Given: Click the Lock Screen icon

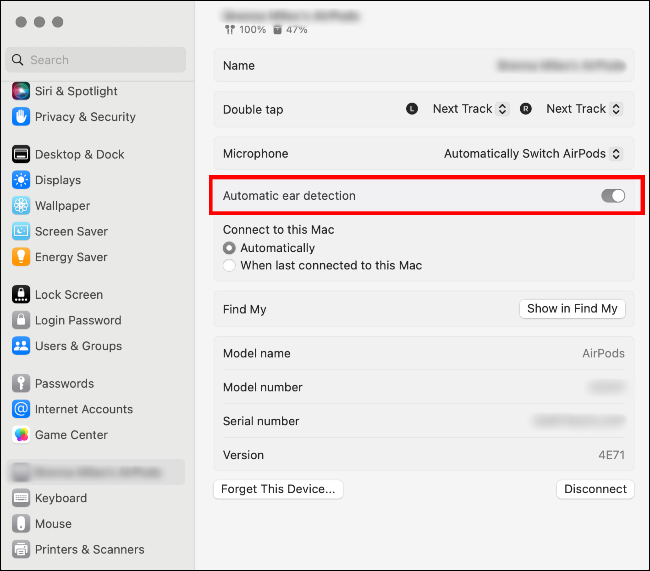Looking at the screenshot, I should coord(21,294).
